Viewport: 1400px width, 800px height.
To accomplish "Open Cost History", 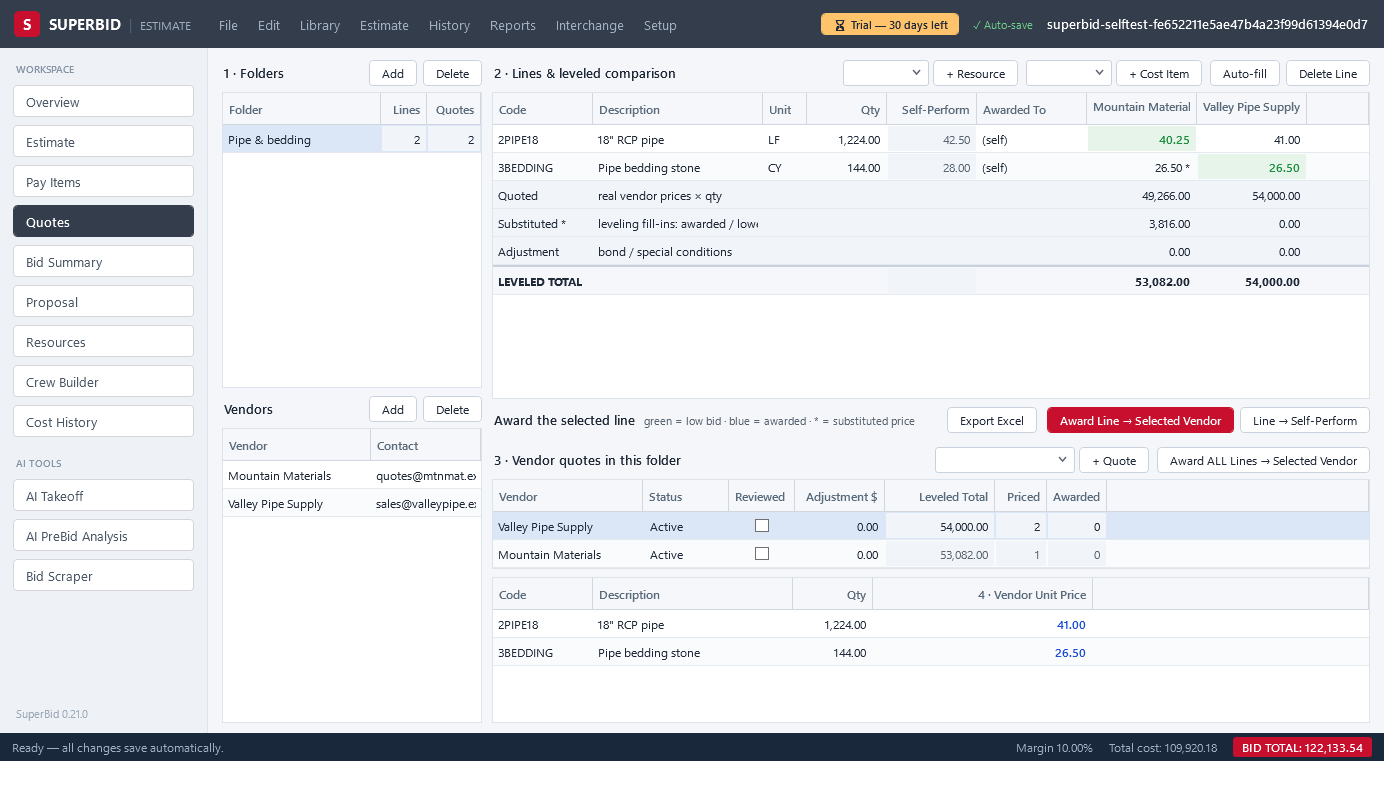I will click(x=103, y=421).
